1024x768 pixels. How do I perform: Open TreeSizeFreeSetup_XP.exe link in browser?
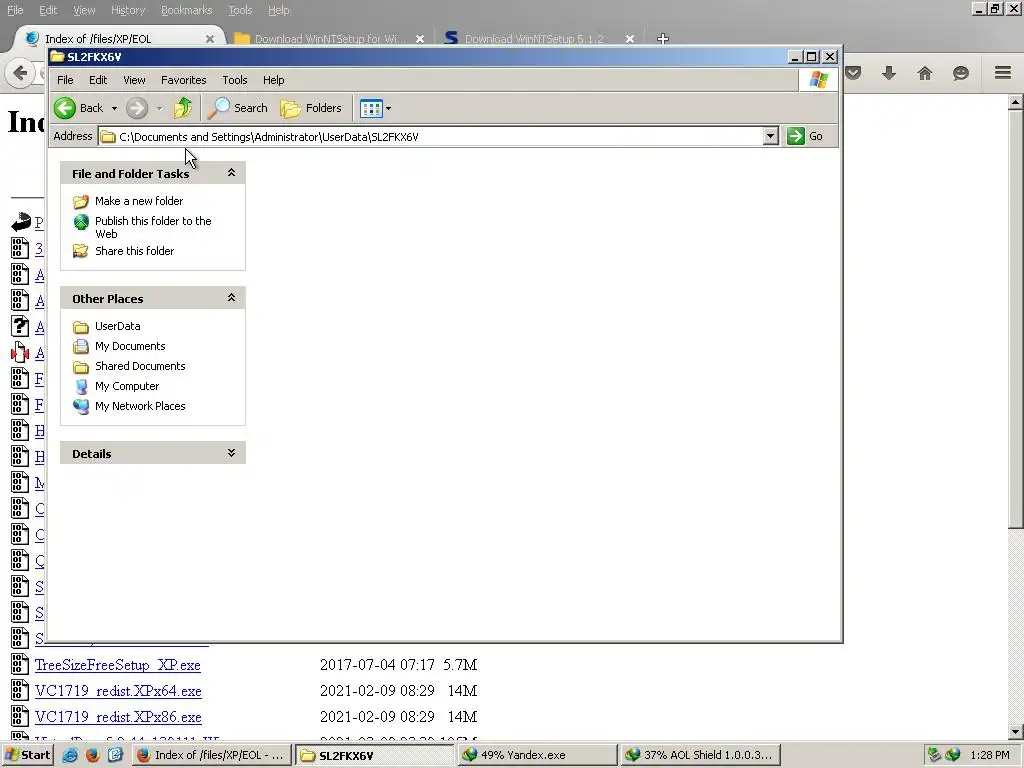pyautogui.click(x=118, y=665)
